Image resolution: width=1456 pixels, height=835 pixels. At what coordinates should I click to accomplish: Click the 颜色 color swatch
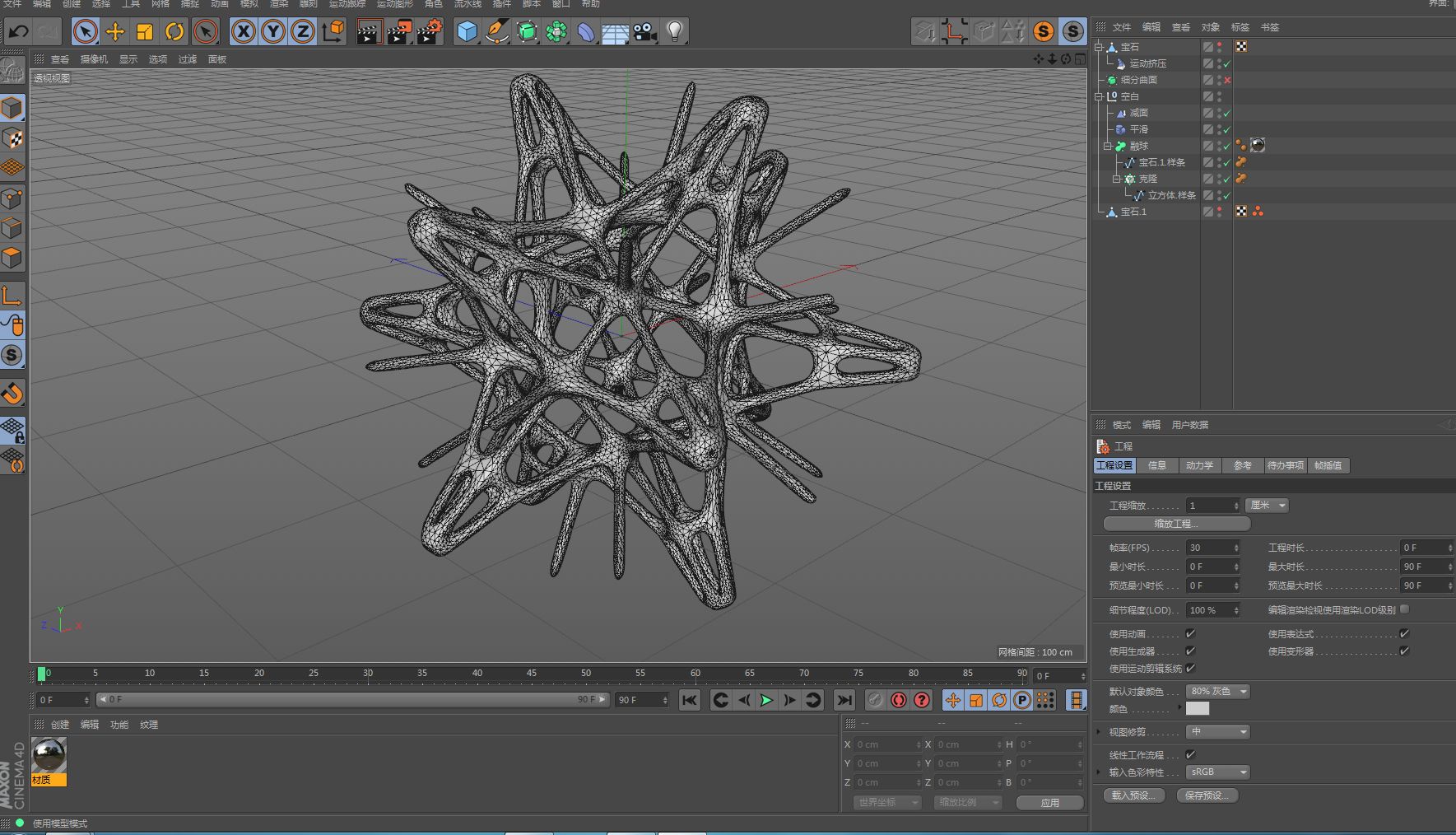pos(1198,709)
